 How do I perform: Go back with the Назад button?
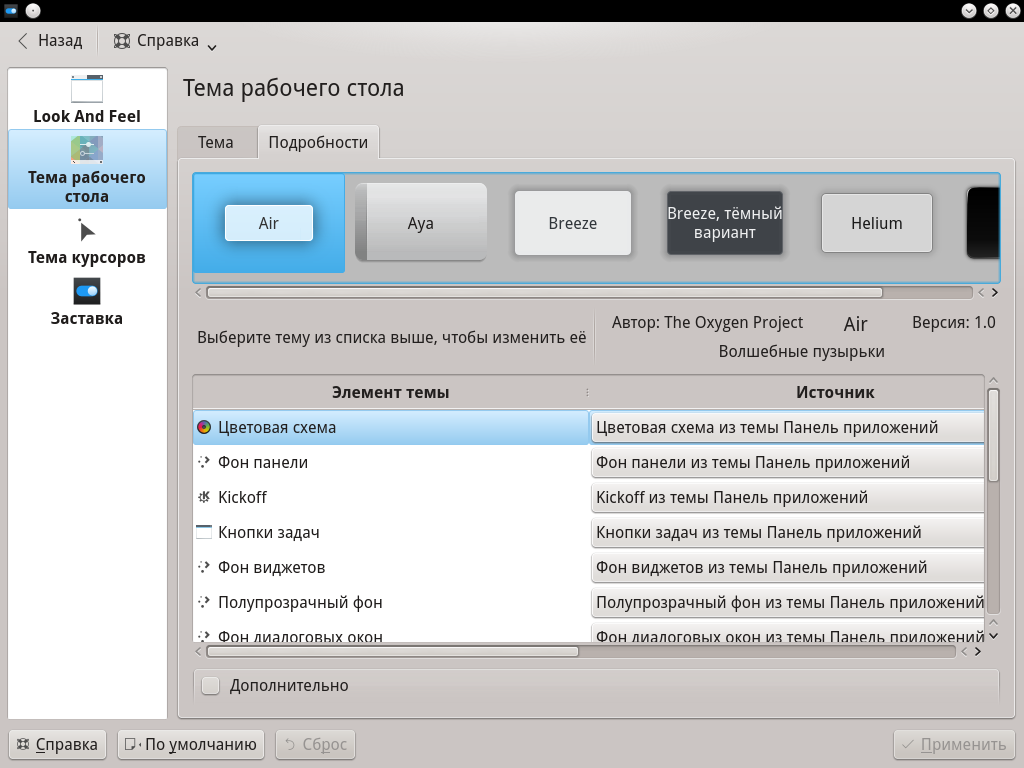[50, 41]
